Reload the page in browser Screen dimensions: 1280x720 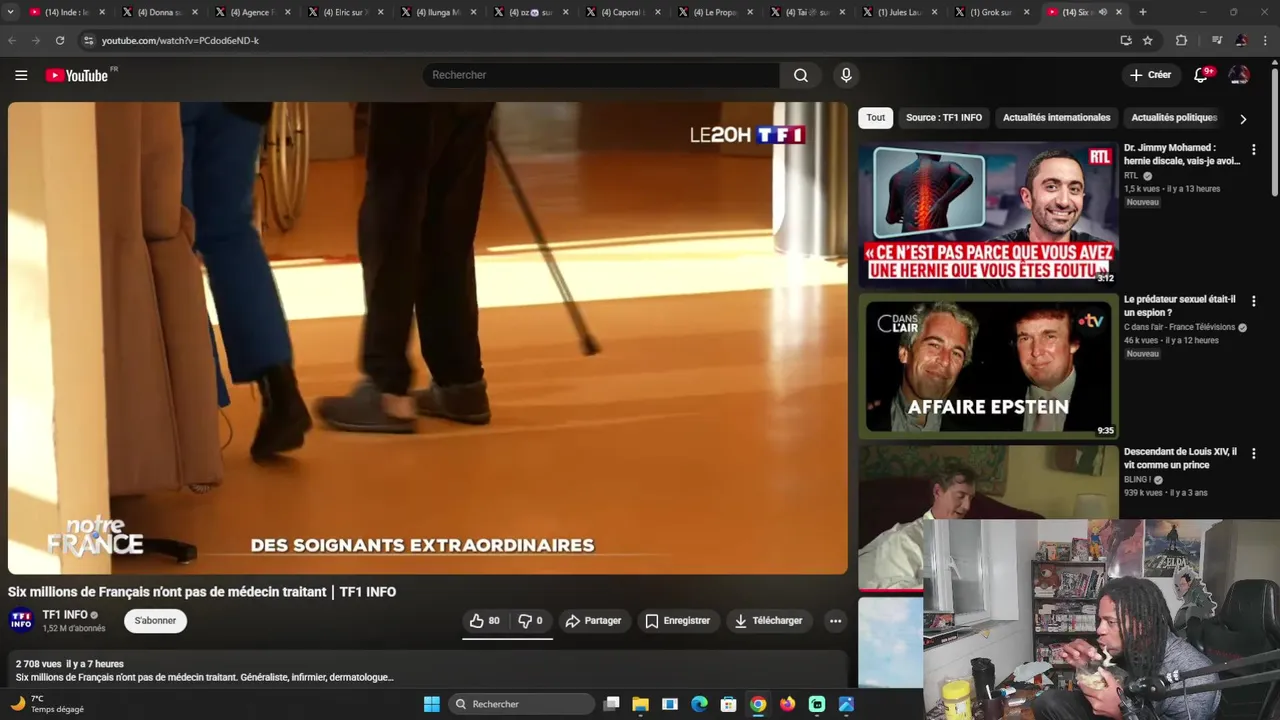(x=60, y=40)
